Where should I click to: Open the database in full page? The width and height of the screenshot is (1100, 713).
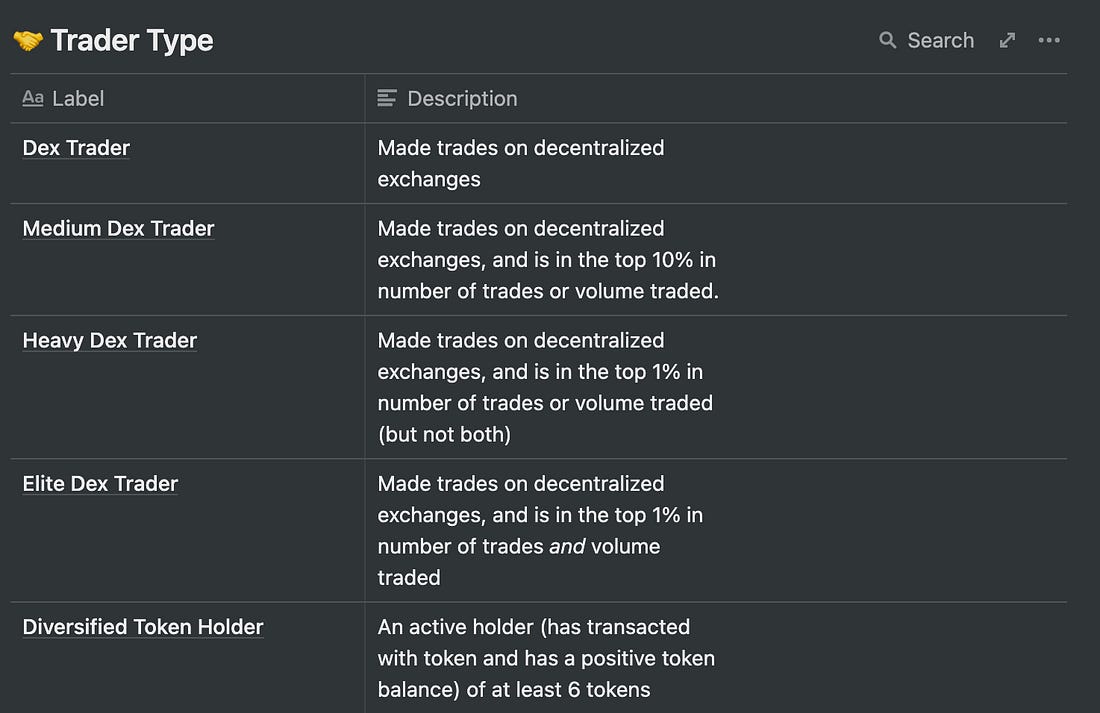tap(1007, 41)
